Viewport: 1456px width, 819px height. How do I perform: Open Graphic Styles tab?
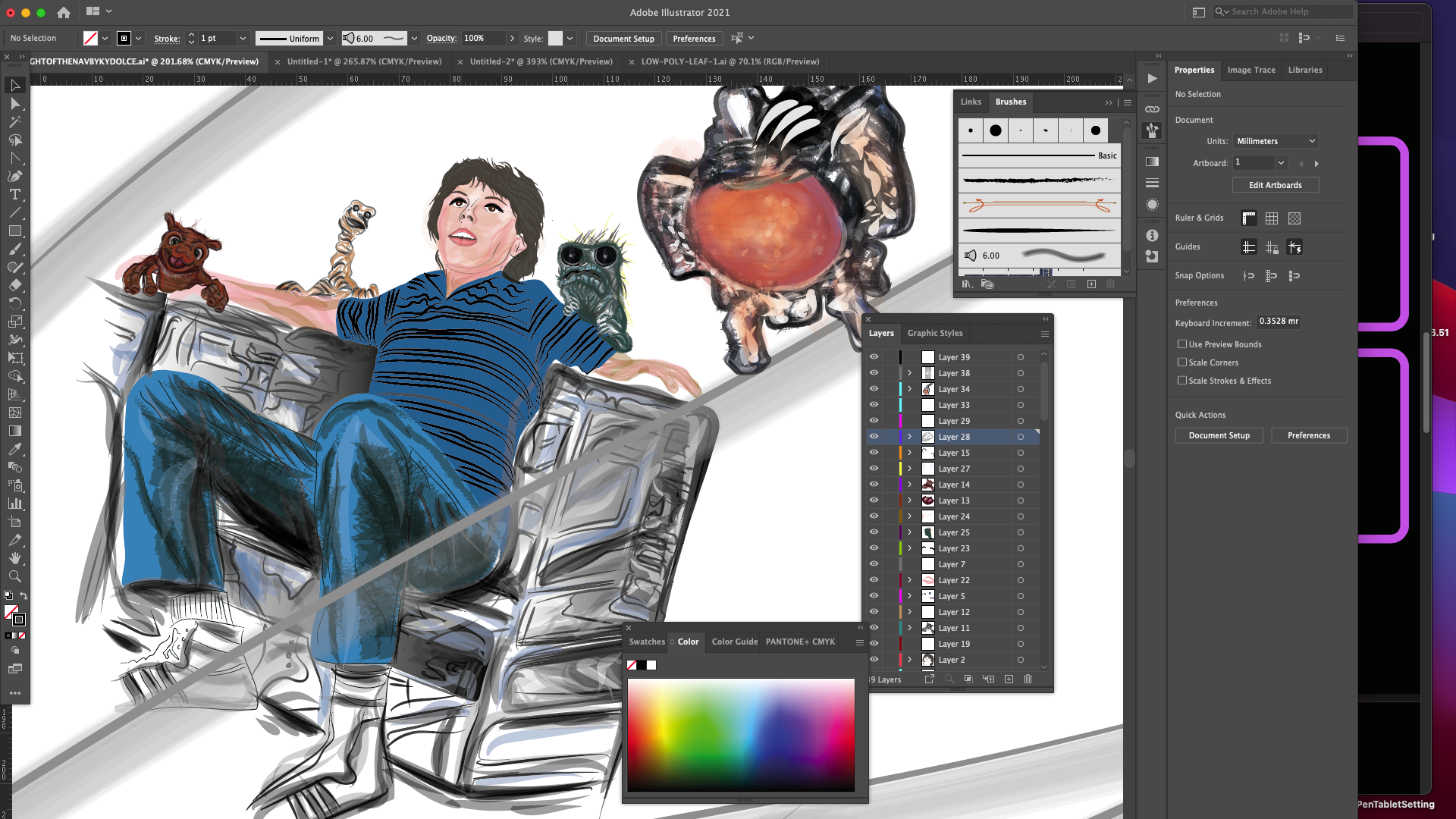click(935, 333)
